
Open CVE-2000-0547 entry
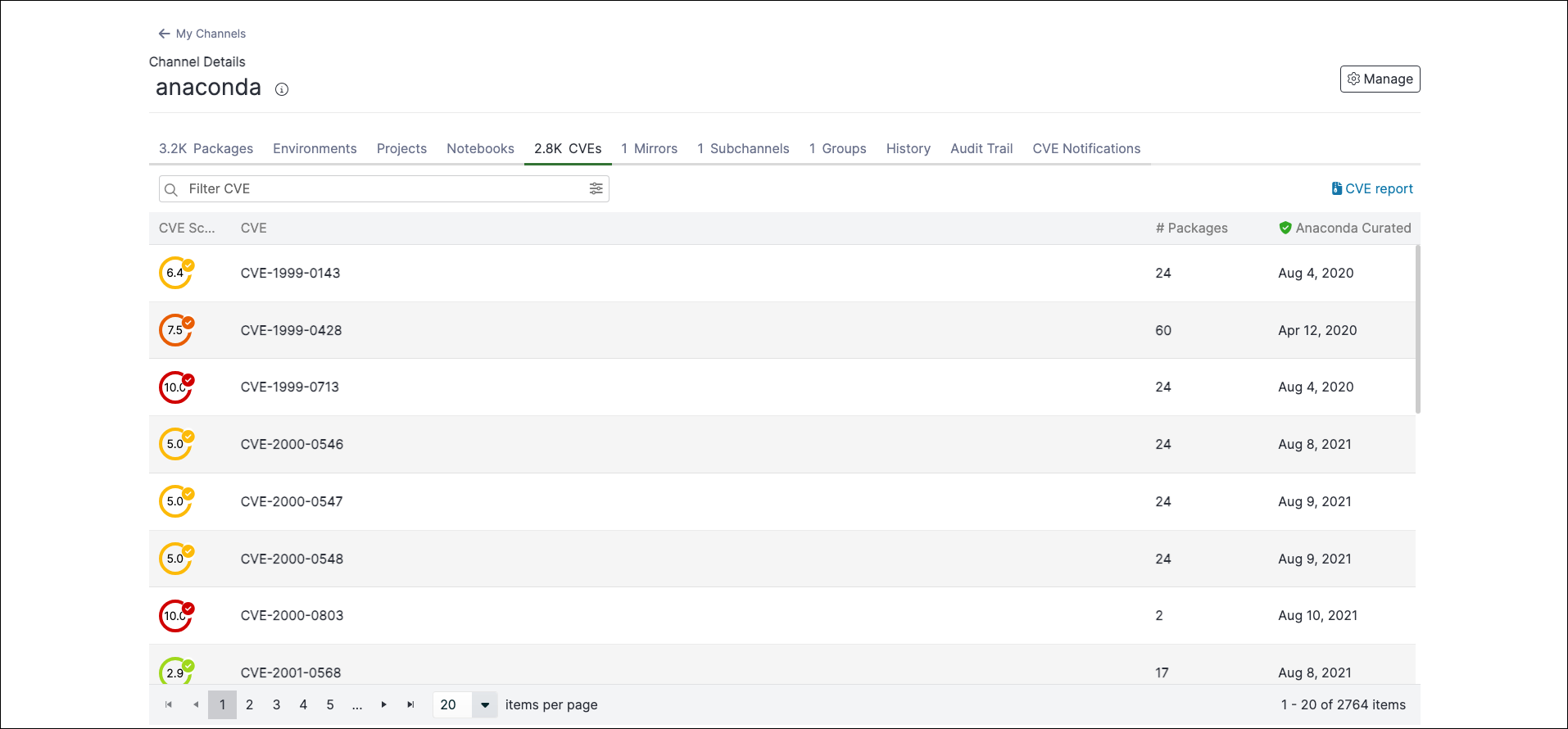[292, 501]
